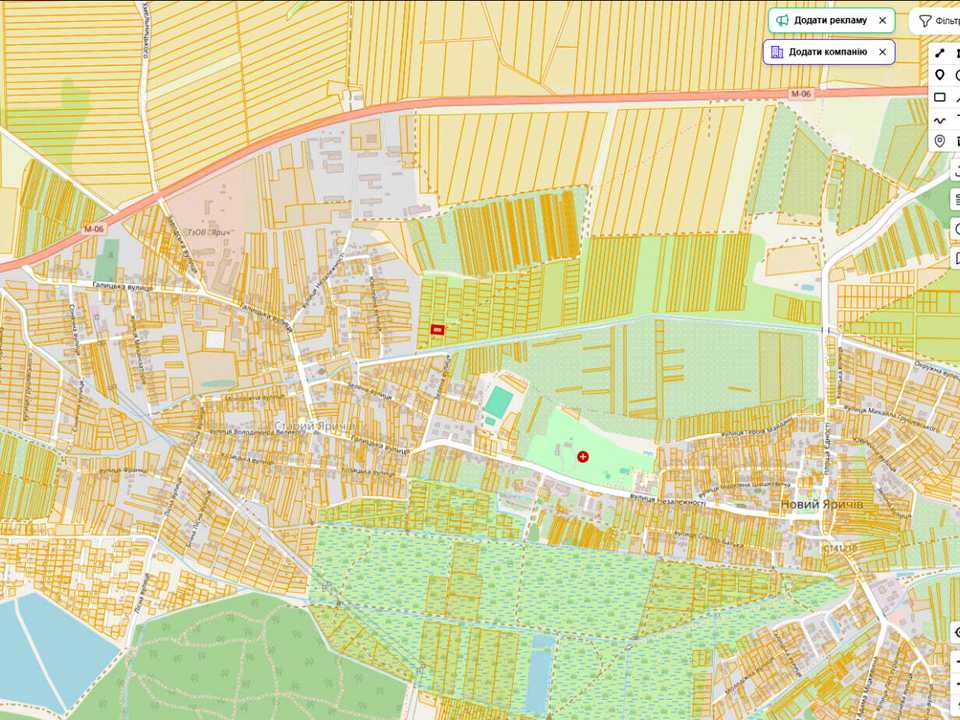The height and width of the screenshot is (720, 960).
Task: Select the line drawing tool
Action: [940, 53]
